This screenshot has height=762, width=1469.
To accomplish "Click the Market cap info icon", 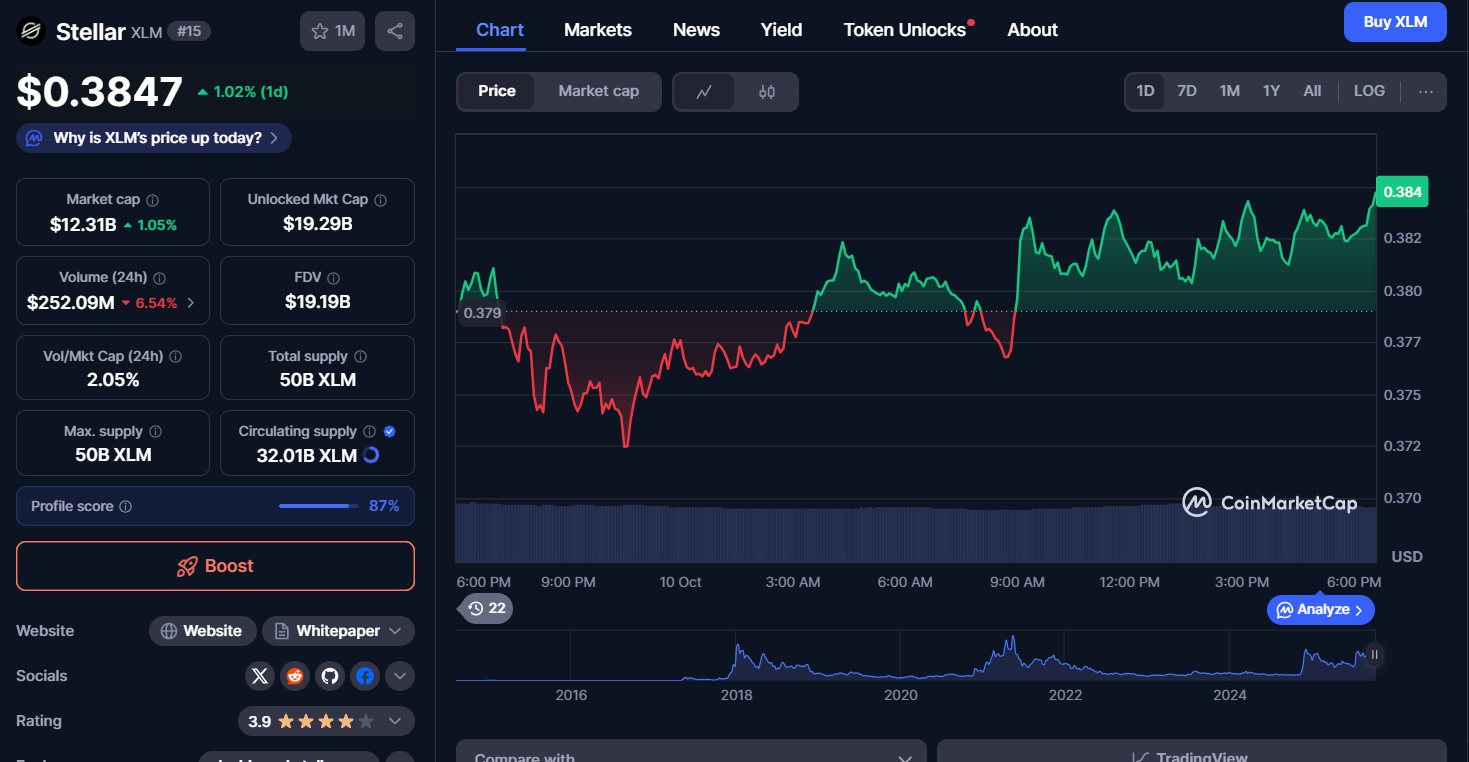I will [153, 200].
